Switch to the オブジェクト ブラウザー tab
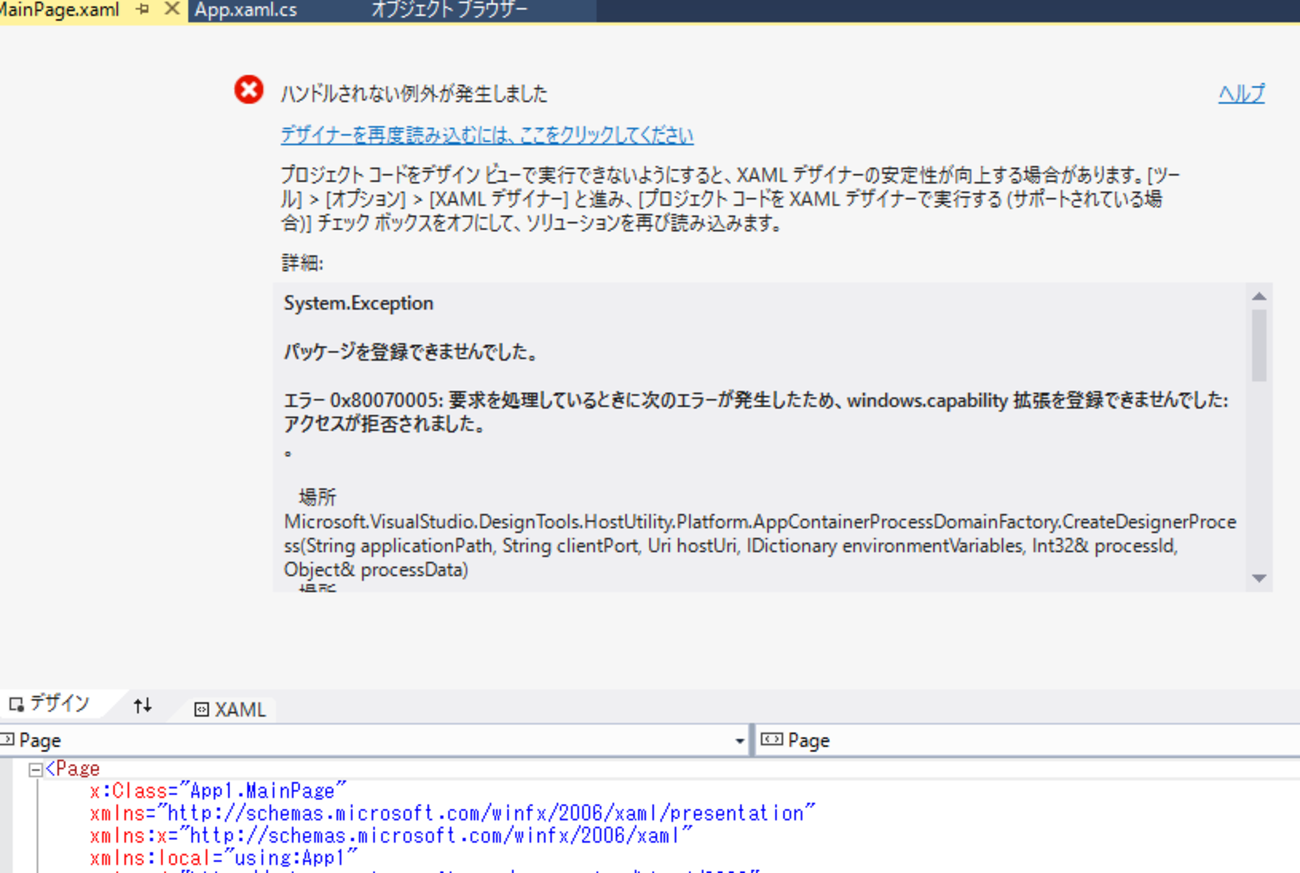 tap(449, 10)
